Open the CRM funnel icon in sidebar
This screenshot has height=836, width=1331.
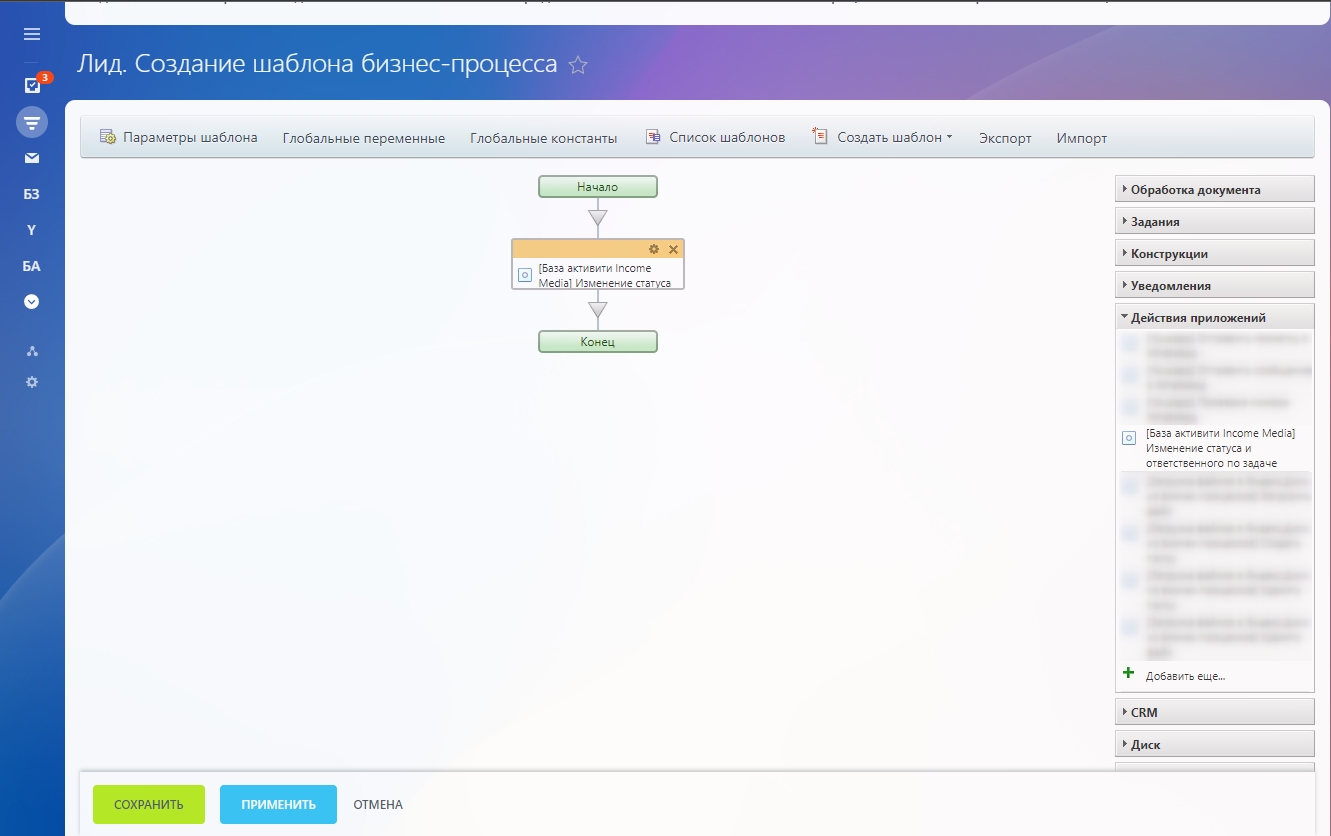coord(32,123)
